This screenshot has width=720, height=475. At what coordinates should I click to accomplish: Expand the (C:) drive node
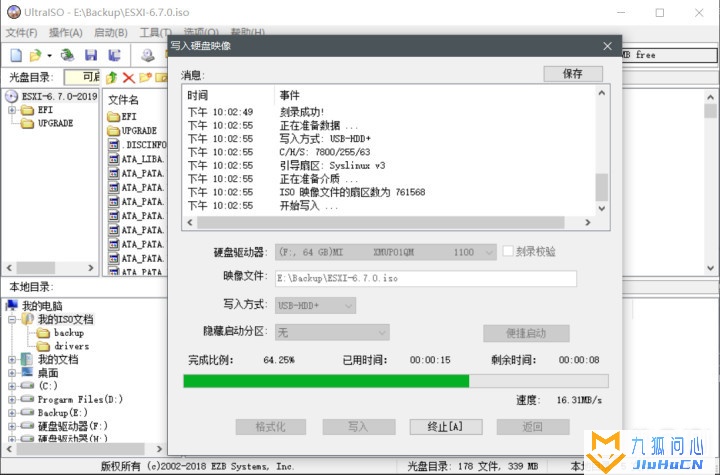(12, 386)
